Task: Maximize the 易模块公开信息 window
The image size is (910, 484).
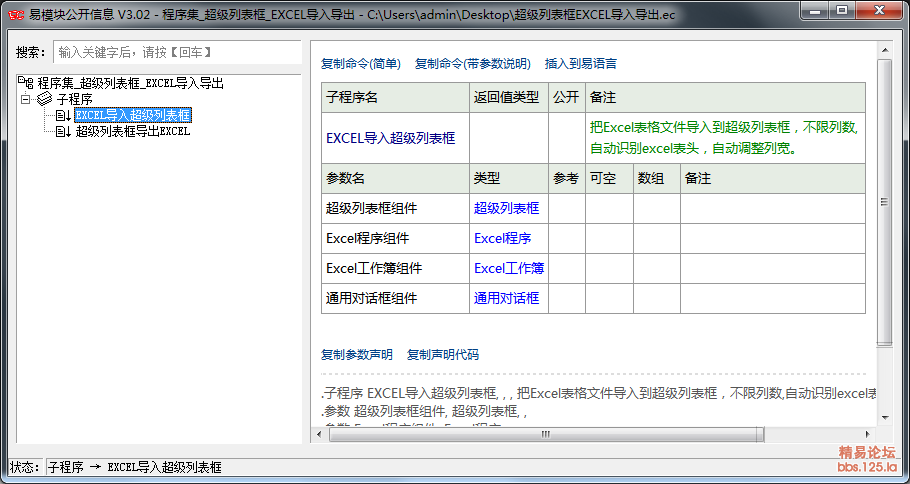Action: pyautogui.click(x=842, y=10)
